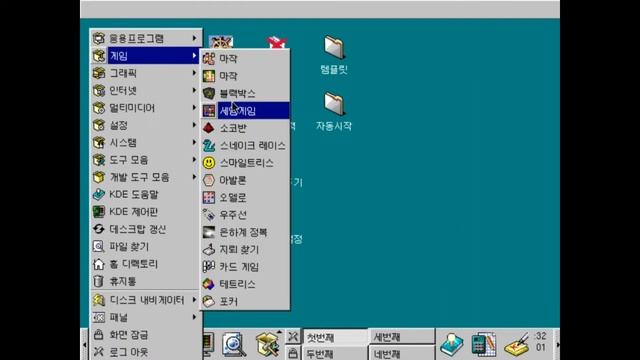Launch 테트리스 from its colored blocks icon
The width and height of the screenshot is (640, 360).
[209, 284]
